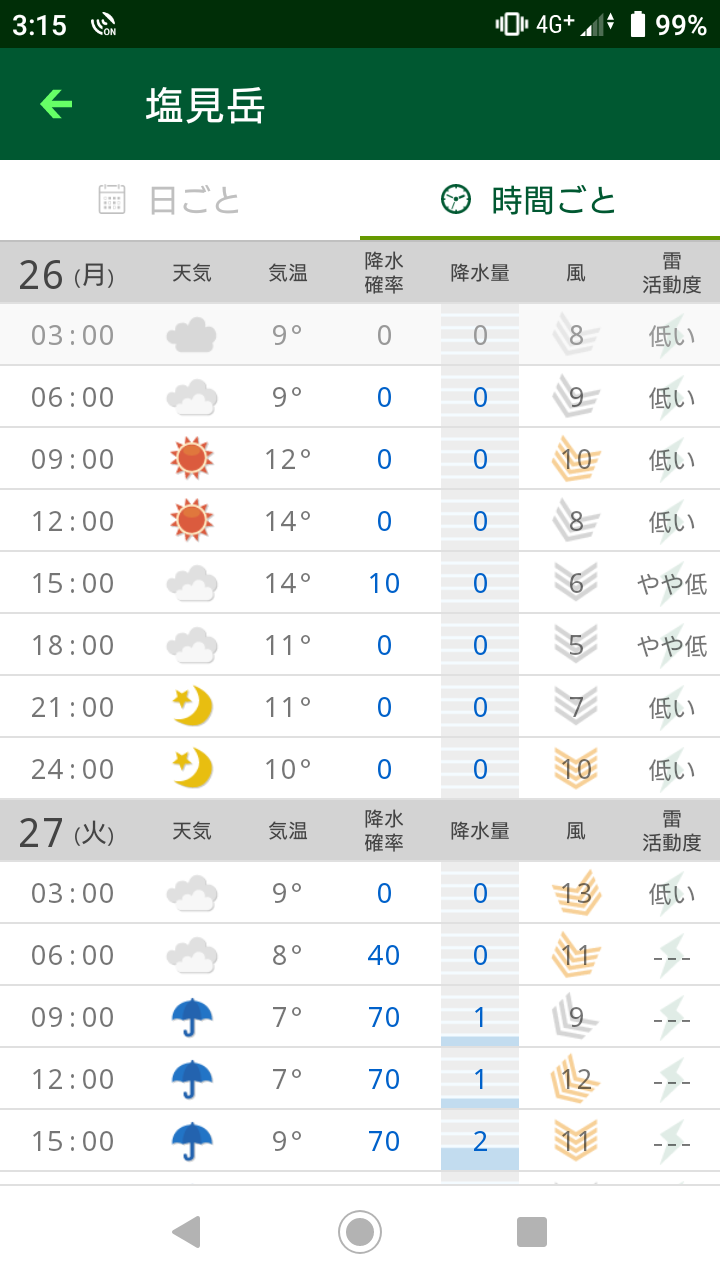Tap the 26 (月) date header
The image size is (720, 1280).
[x=66, y=273]
